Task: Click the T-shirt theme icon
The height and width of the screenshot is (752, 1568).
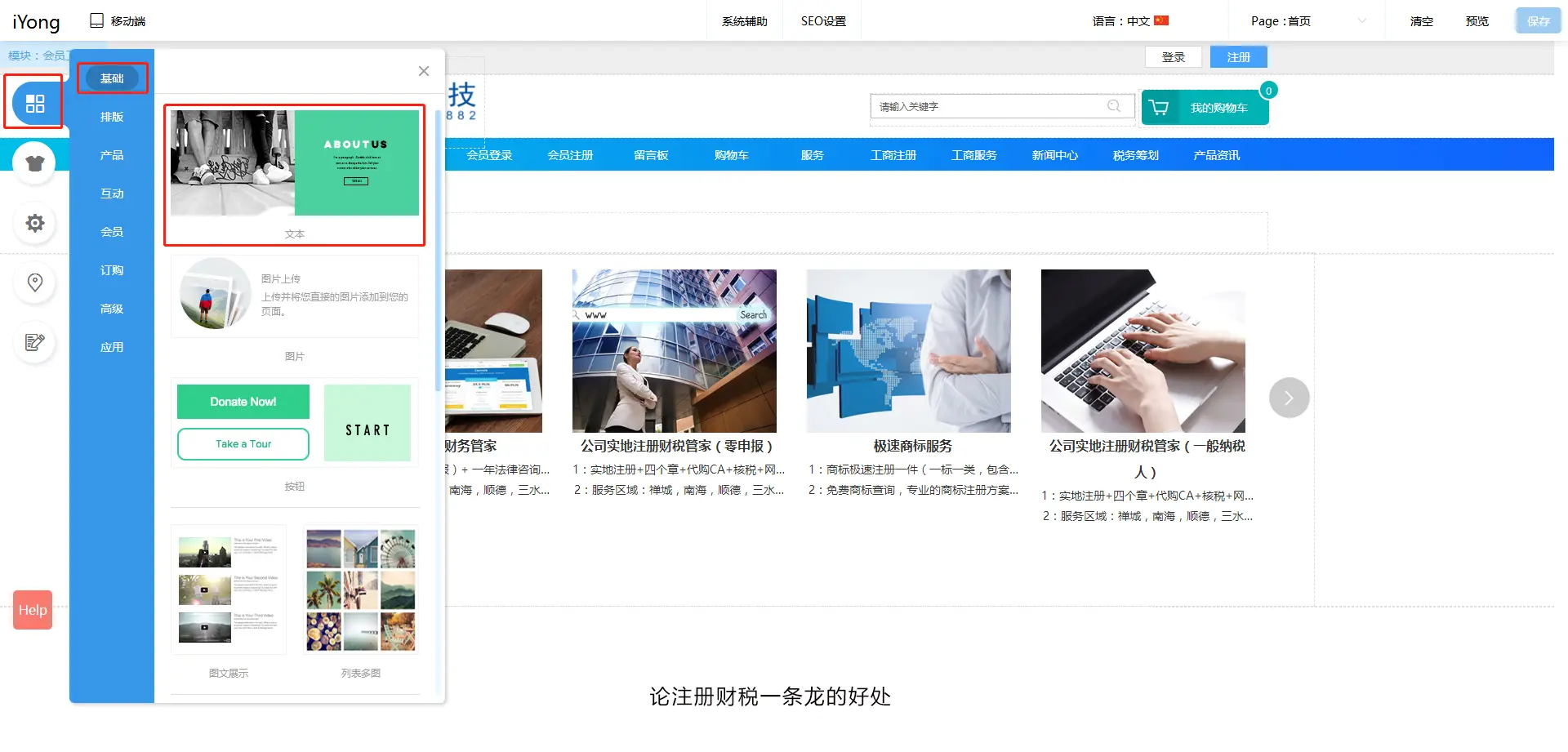Action: click(x=34, y=163)
